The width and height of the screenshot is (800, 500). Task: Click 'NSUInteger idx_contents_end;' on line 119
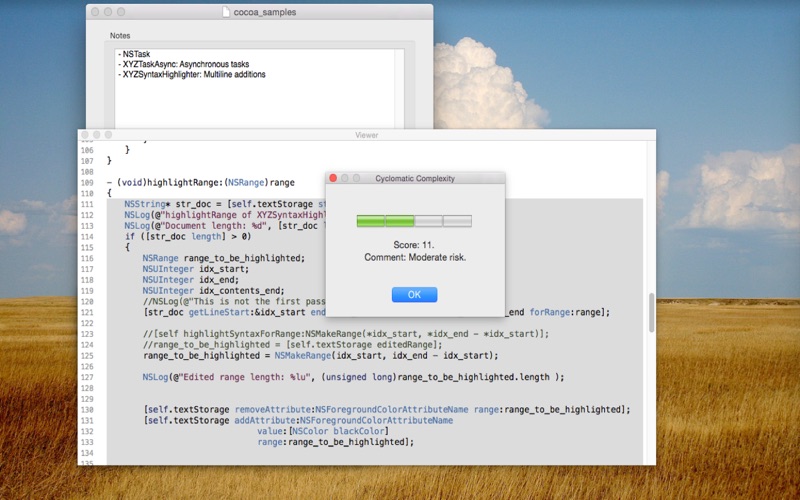(x=214, y=291)
